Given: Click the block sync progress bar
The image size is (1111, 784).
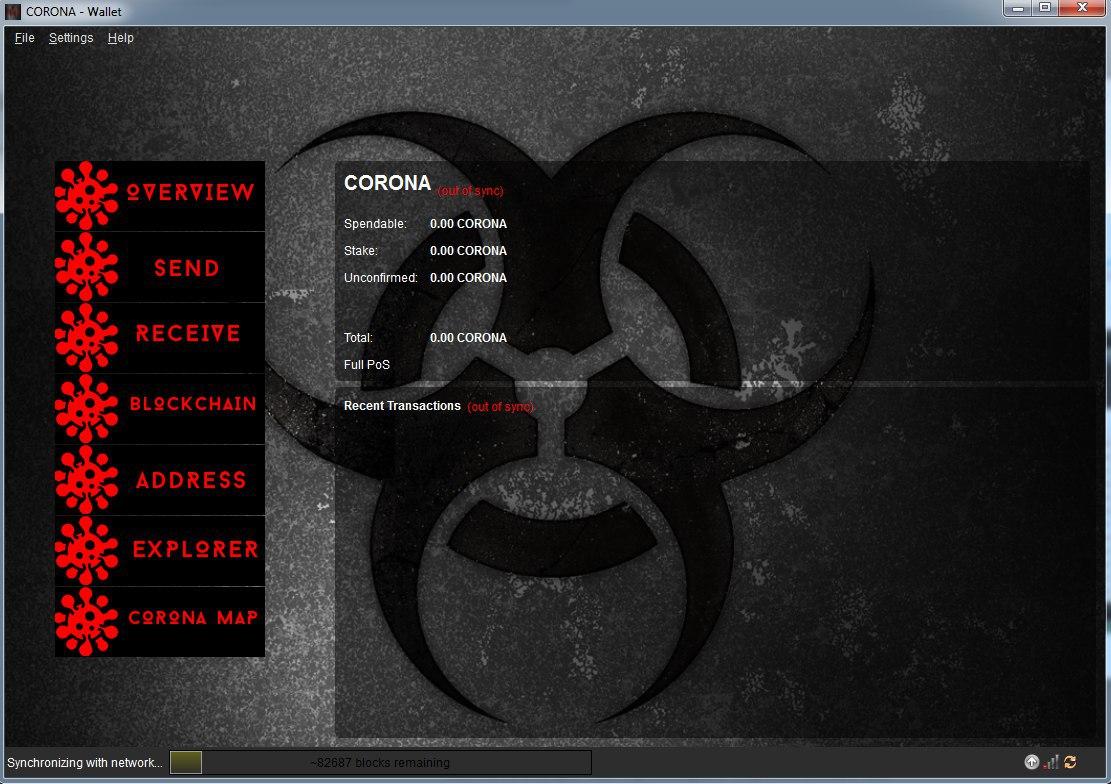Looking at the screenshot, I should pos(380,763).
